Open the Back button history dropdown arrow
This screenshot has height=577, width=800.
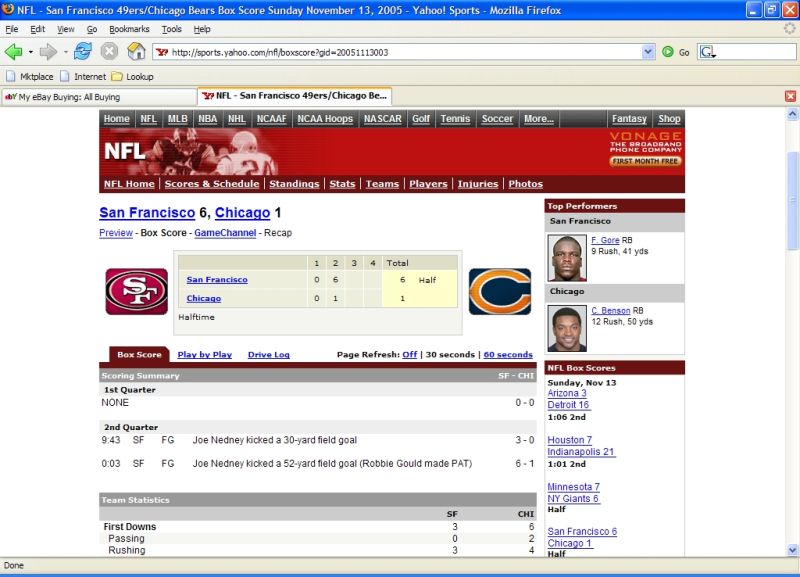pos(31,52)
